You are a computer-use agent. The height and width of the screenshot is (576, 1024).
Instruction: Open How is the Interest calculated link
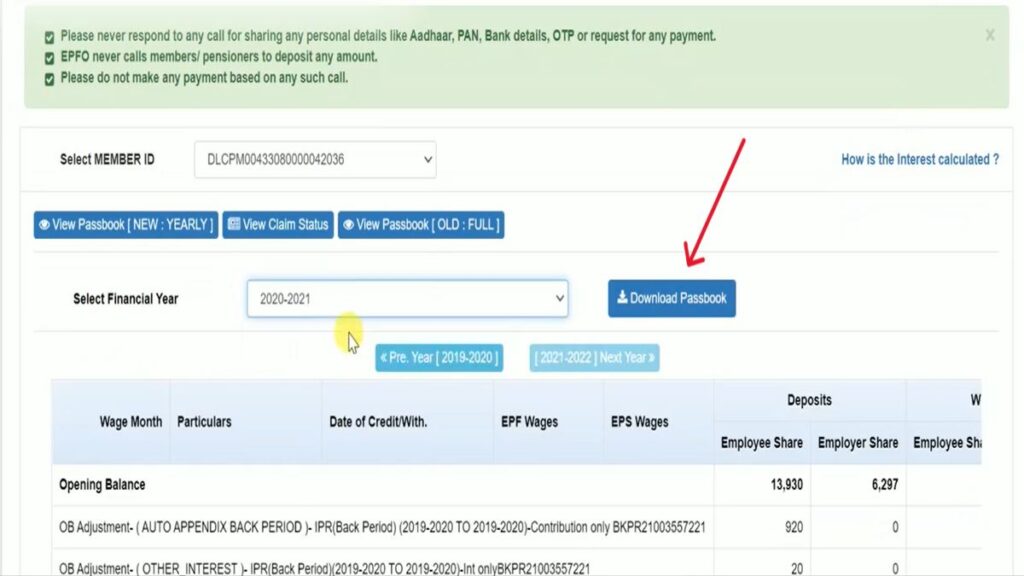point(920,159)
